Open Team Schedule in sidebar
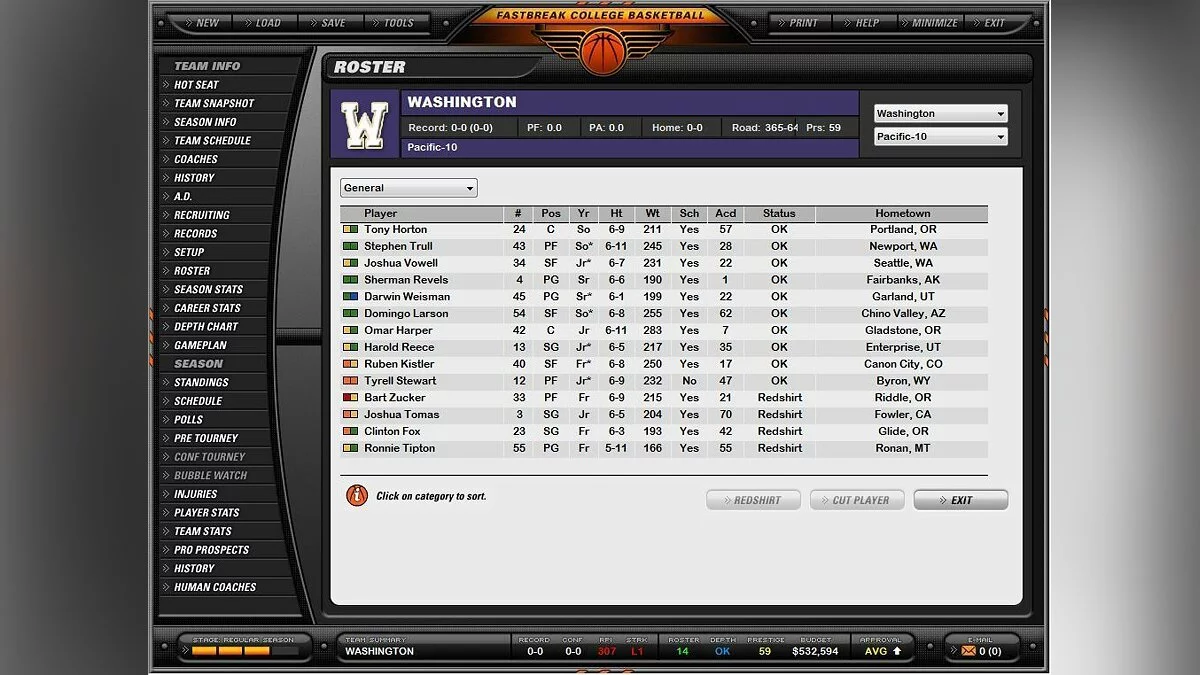This screenshot has width=1200, height=675. [x=212, y=141]
